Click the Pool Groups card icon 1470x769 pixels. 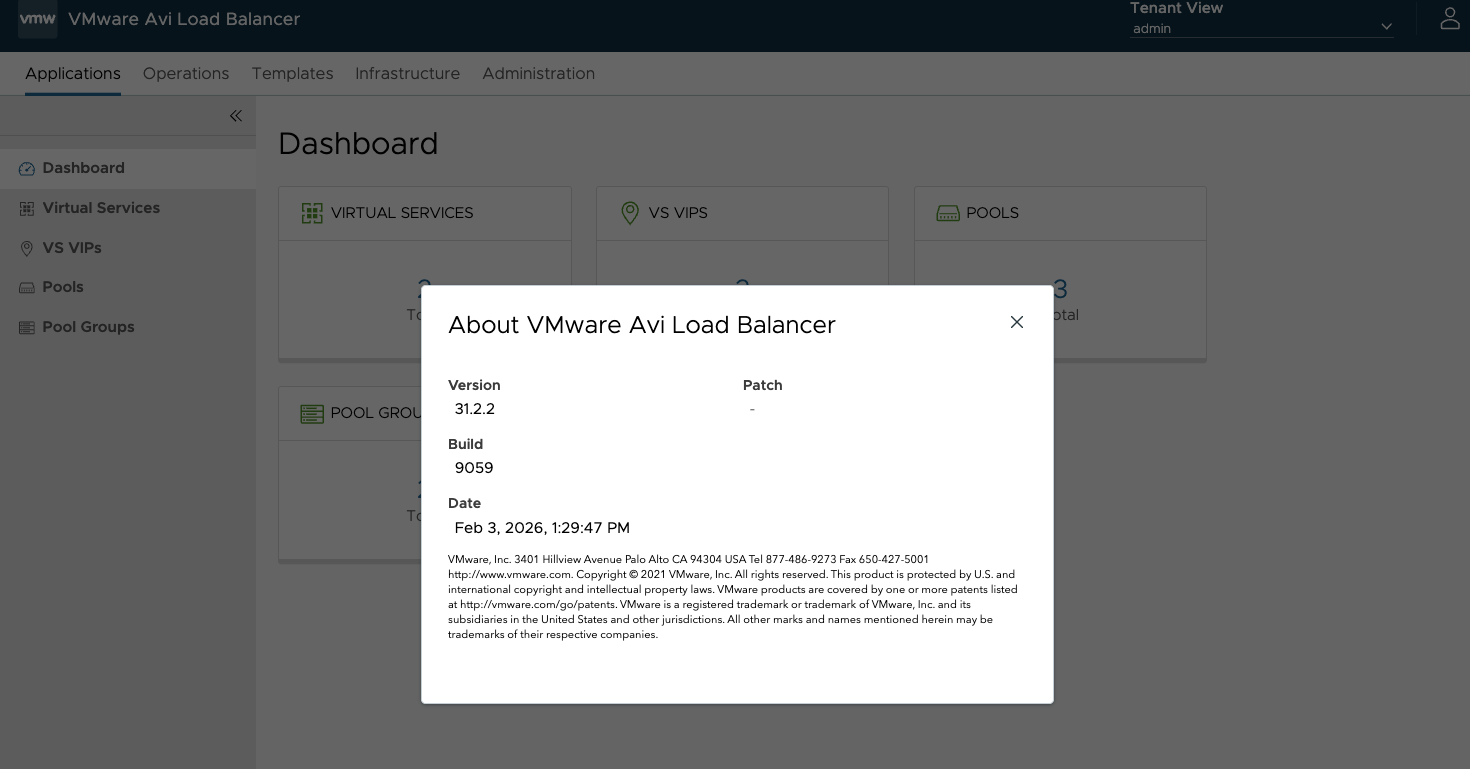pos(312,413)
